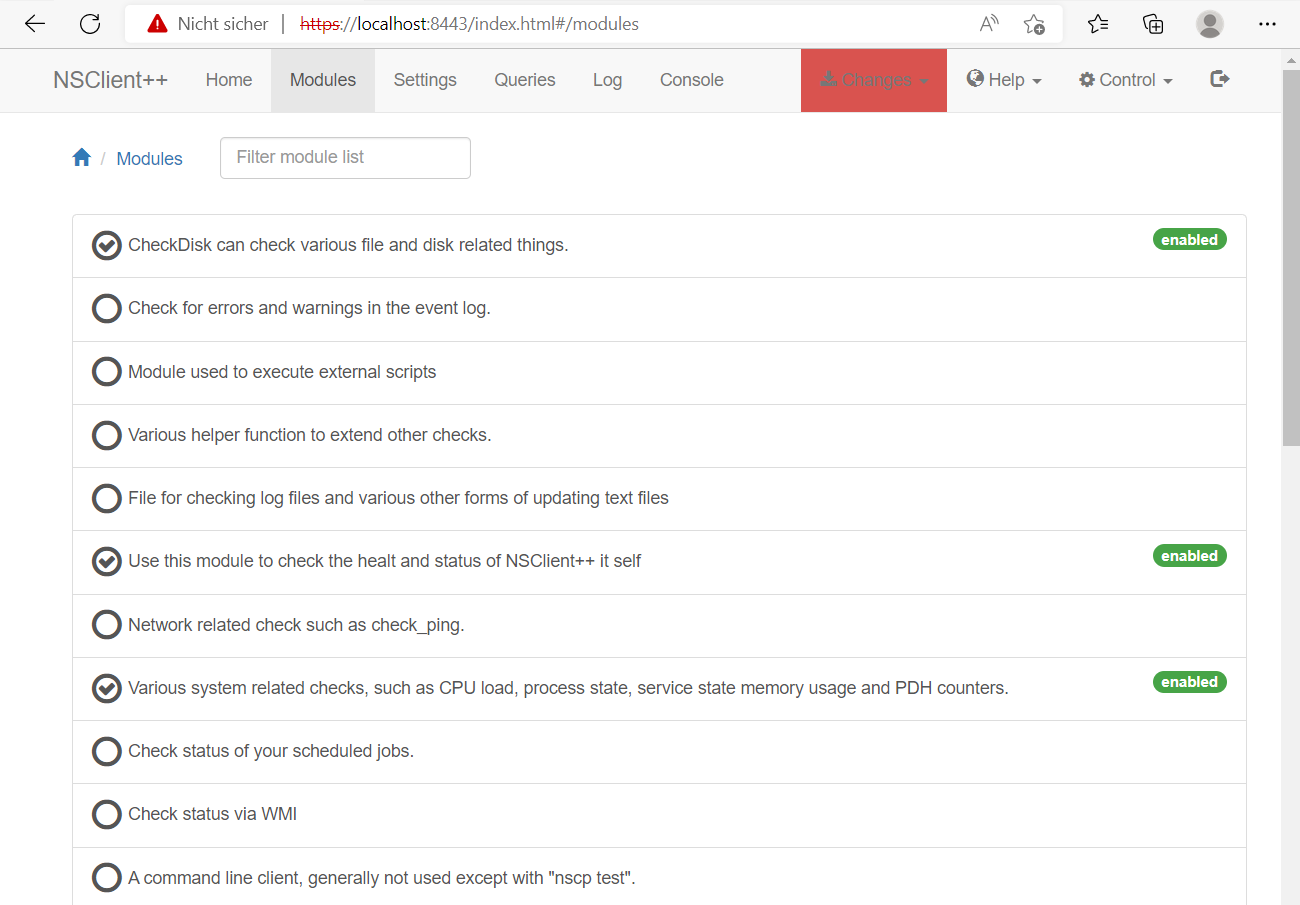
Task: Click the browser address bar URL
Action: click(x=469, y=24)
